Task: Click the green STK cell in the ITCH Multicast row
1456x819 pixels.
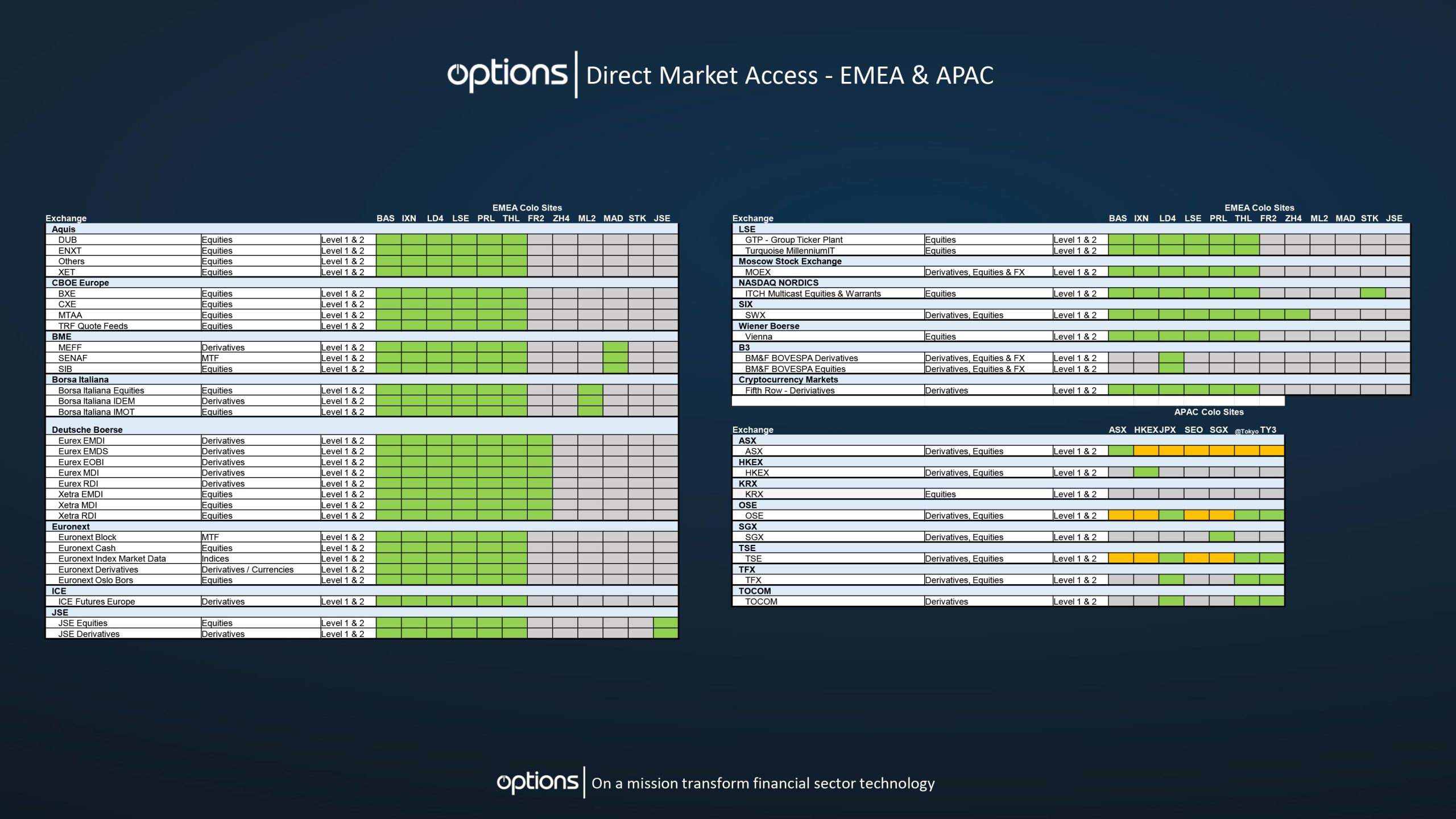Action: [1373, 293]
